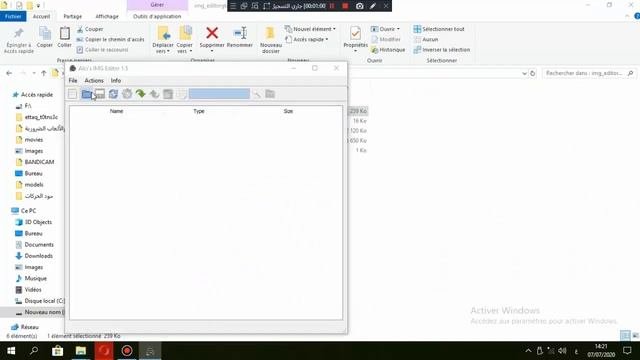Expand the address bar history dropdown
640x360 pixels.
click(524, 73)
